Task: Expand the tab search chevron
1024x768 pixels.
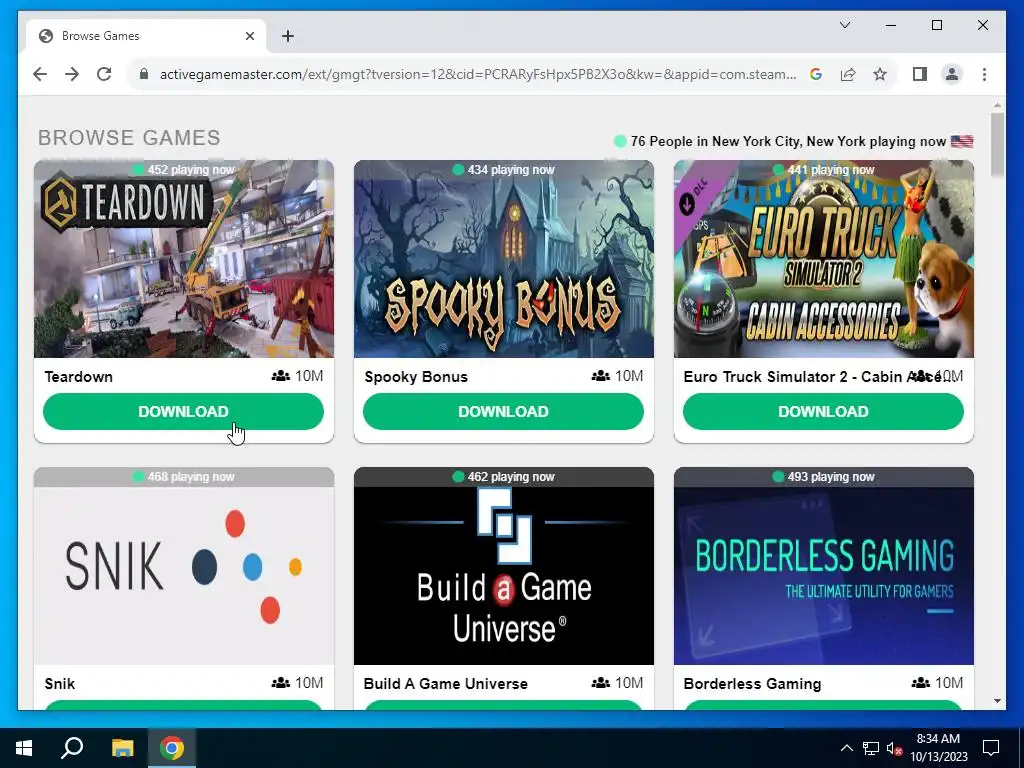Action: (x=844, y=25)
